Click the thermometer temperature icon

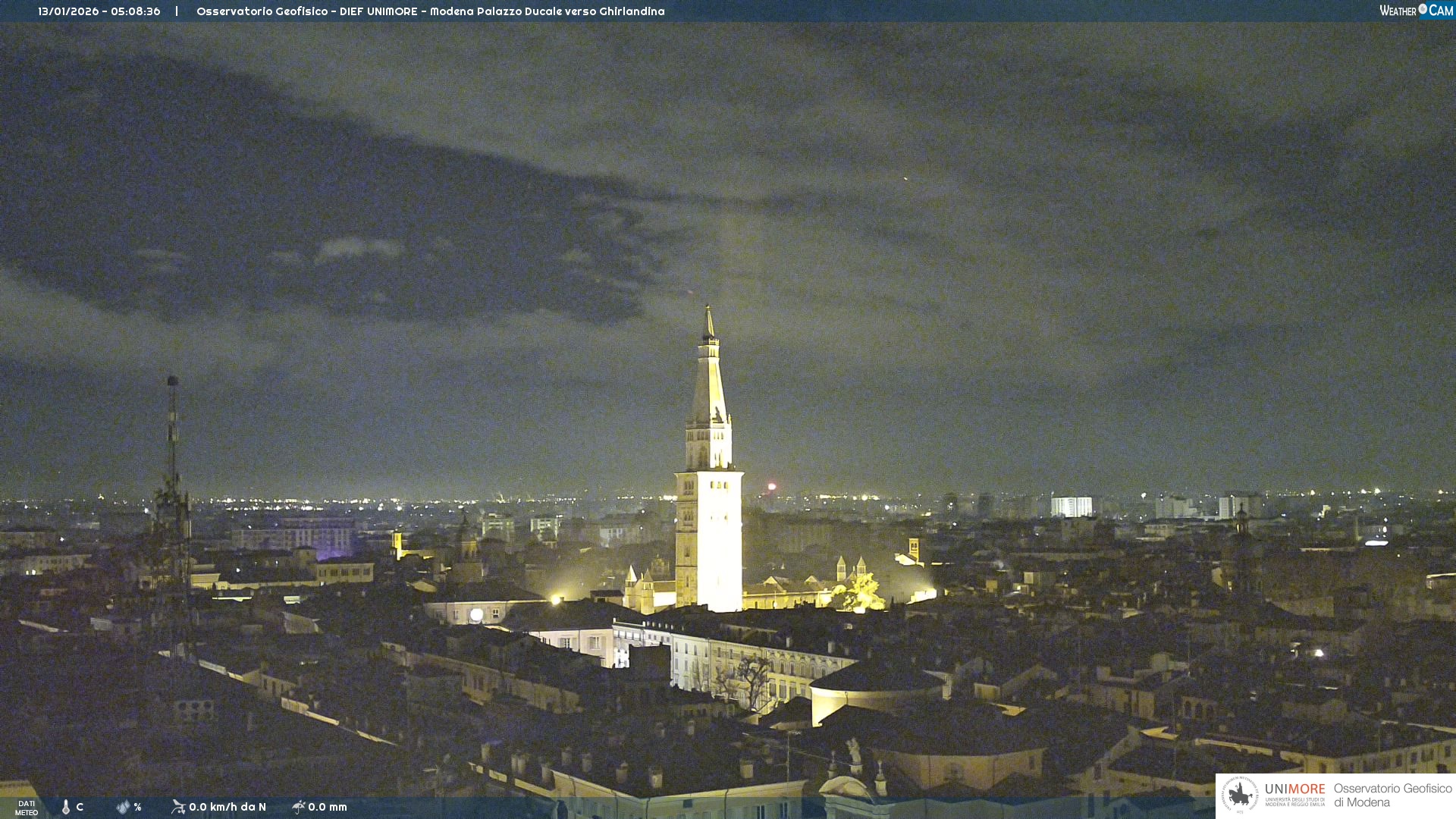pyautogui.click(x=66, y=807)
